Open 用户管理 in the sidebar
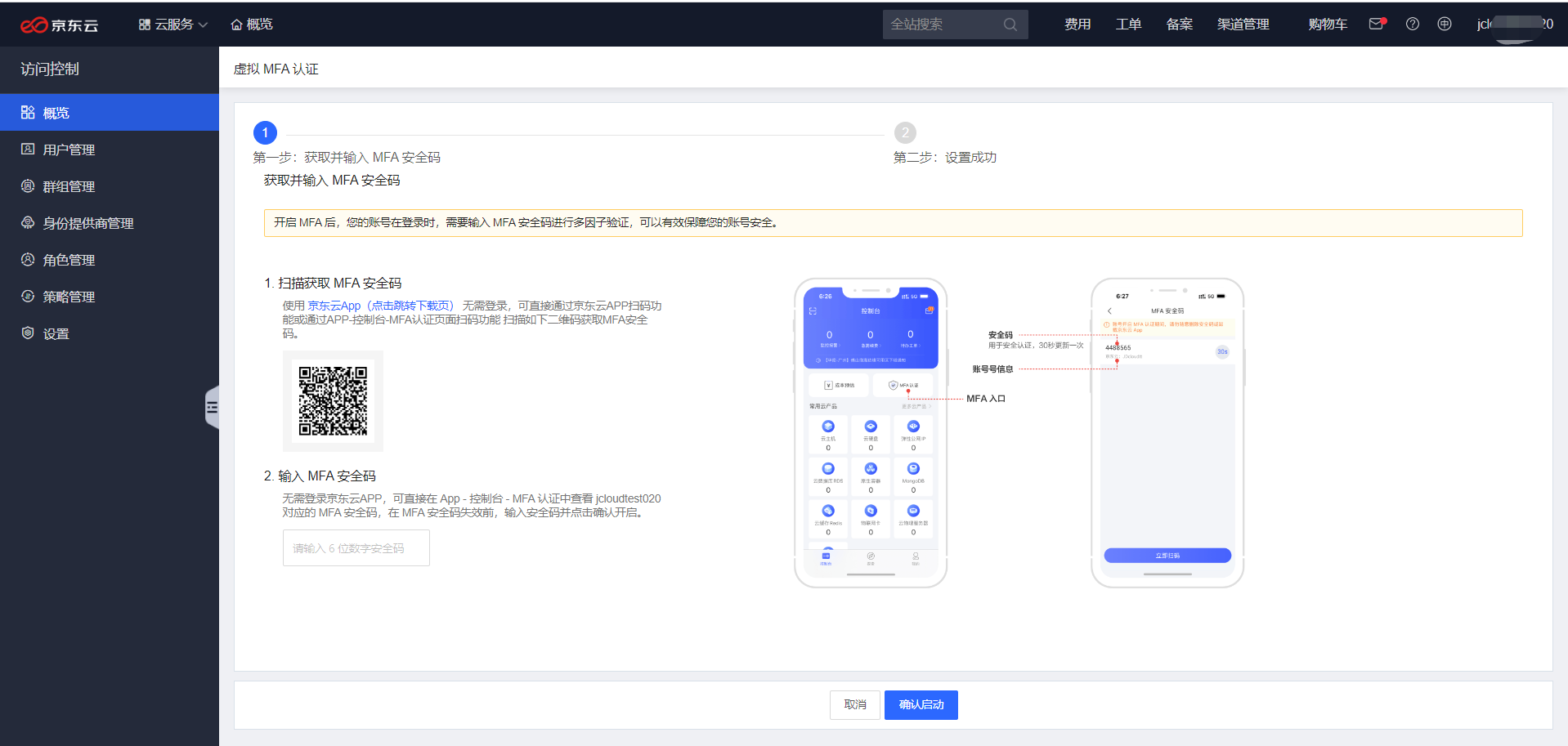This screenshot has height=746, width=1568. (x=110, y=150)
